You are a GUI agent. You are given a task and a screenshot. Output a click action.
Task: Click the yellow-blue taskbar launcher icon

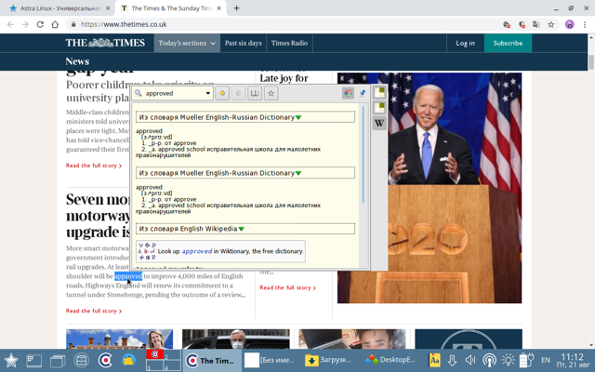pos(129,360)
